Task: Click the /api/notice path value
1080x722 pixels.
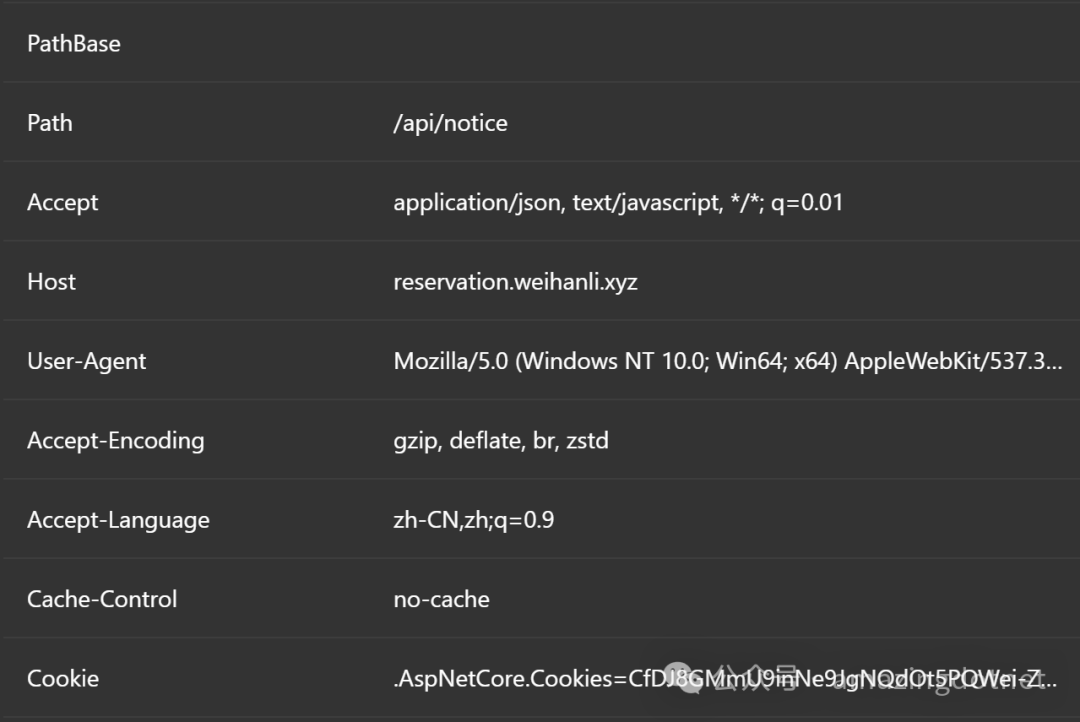Action: coord(450,123)
